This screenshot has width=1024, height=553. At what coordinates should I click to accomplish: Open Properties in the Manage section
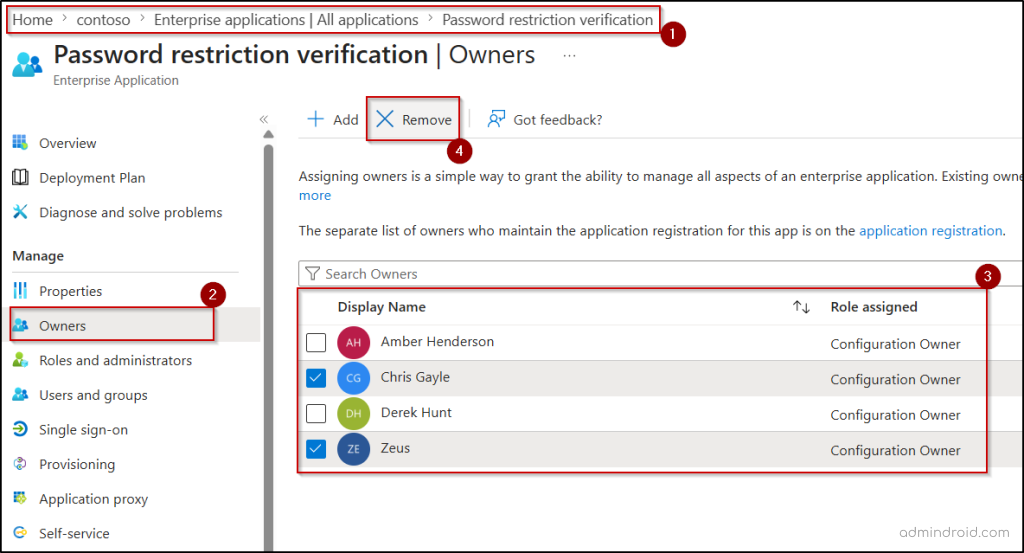[71, 291]
